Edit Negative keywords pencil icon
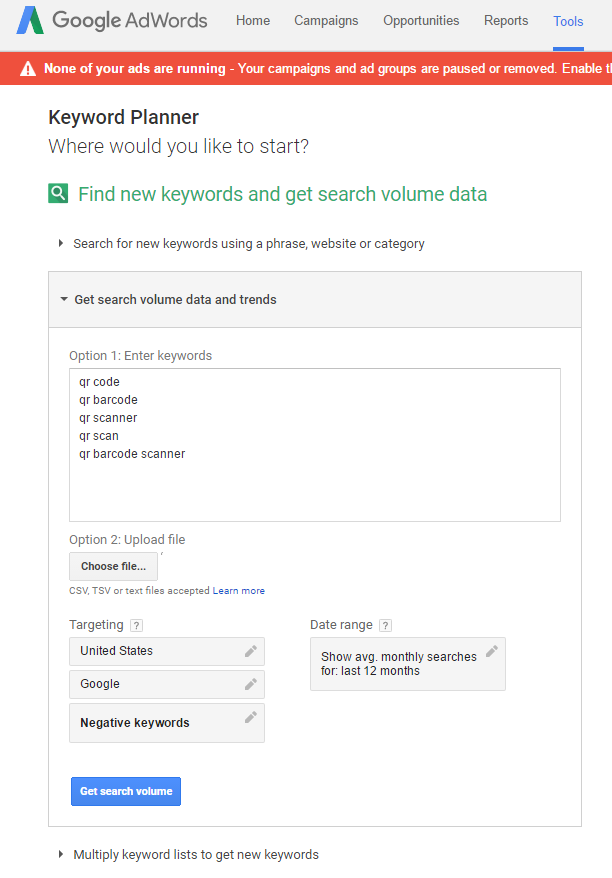Image resolution: width=612 pixels, height=878 pixels. click(251, 717)
